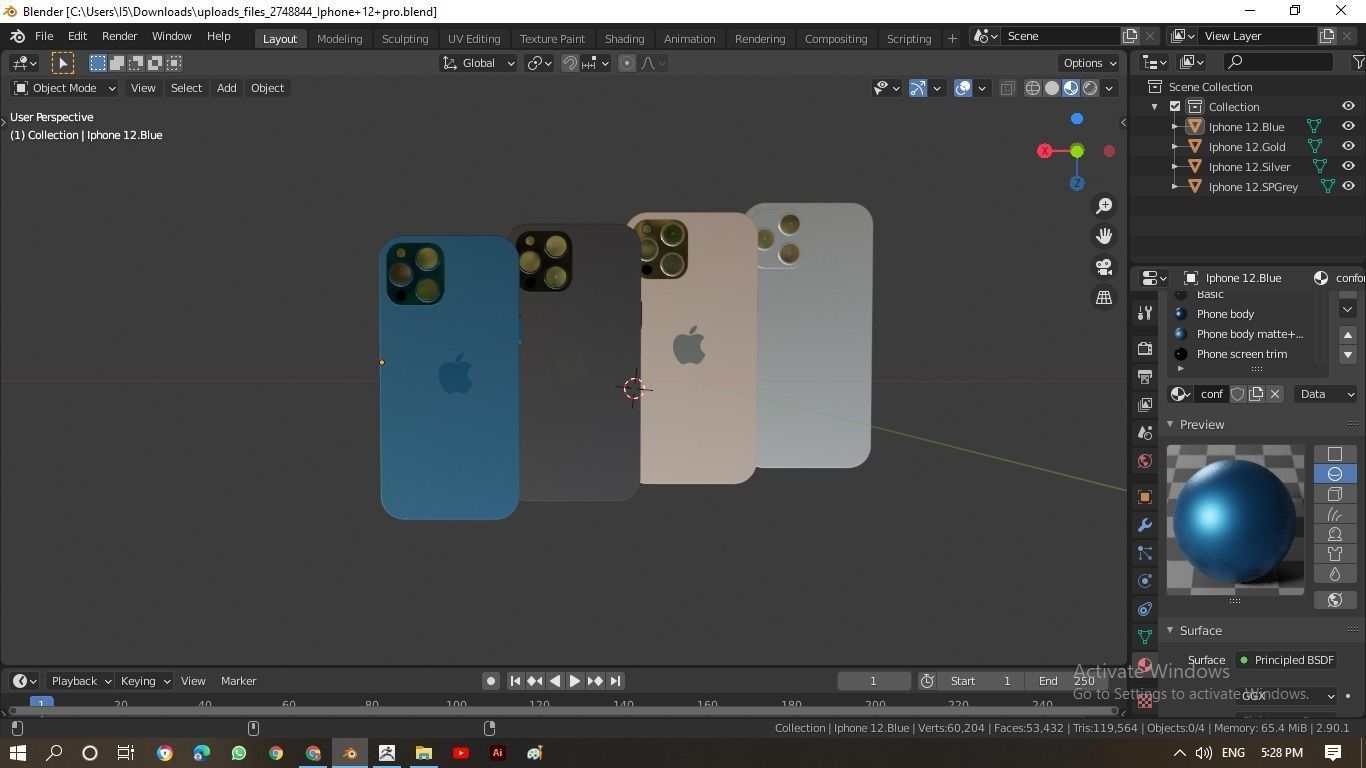Image resolution: width=1366 pixels, height=768 pixels.
Task: Open the timeline Playback dropdown
Action: pos(78,681)
